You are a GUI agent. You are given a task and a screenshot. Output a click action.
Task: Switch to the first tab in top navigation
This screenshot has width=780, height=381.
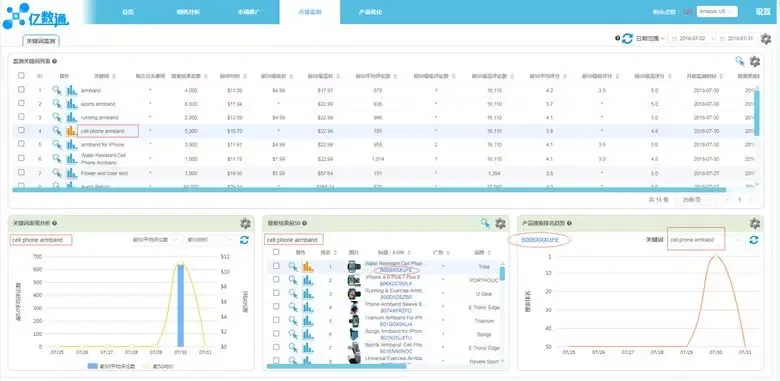pyautogui.click(x=128, y=11)
